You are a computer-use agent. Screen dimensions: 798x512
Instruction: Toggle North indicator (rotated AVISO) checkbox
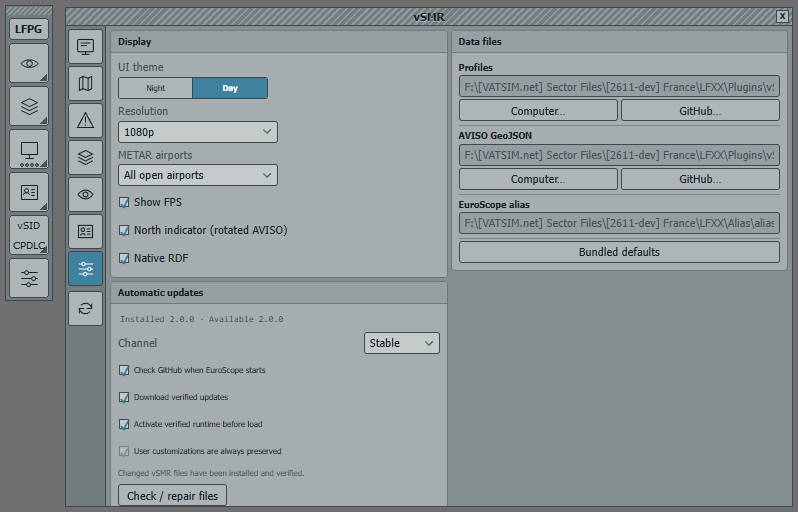124,231
